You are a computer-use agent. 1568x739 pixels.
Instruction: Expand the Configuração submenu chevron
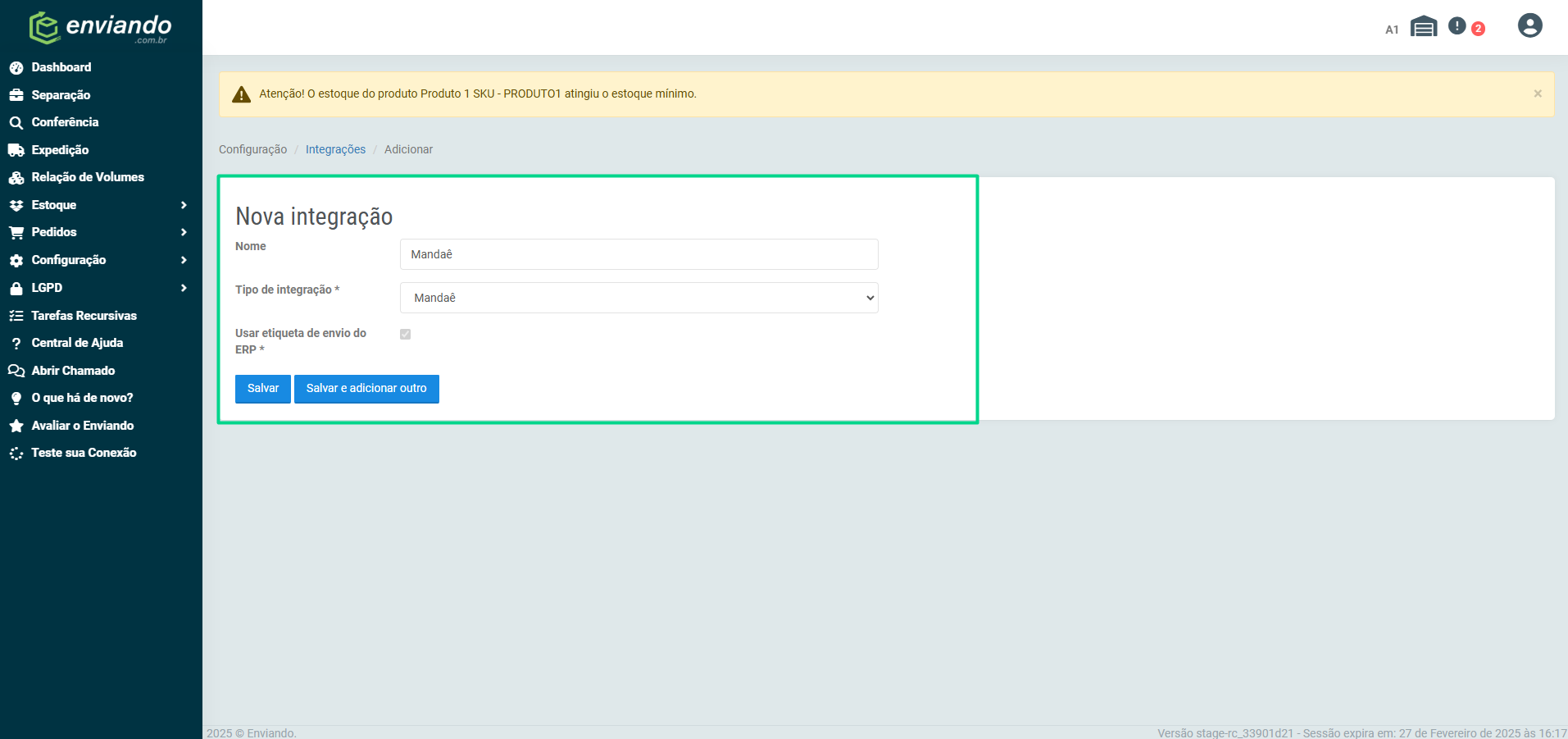(184, 260)
